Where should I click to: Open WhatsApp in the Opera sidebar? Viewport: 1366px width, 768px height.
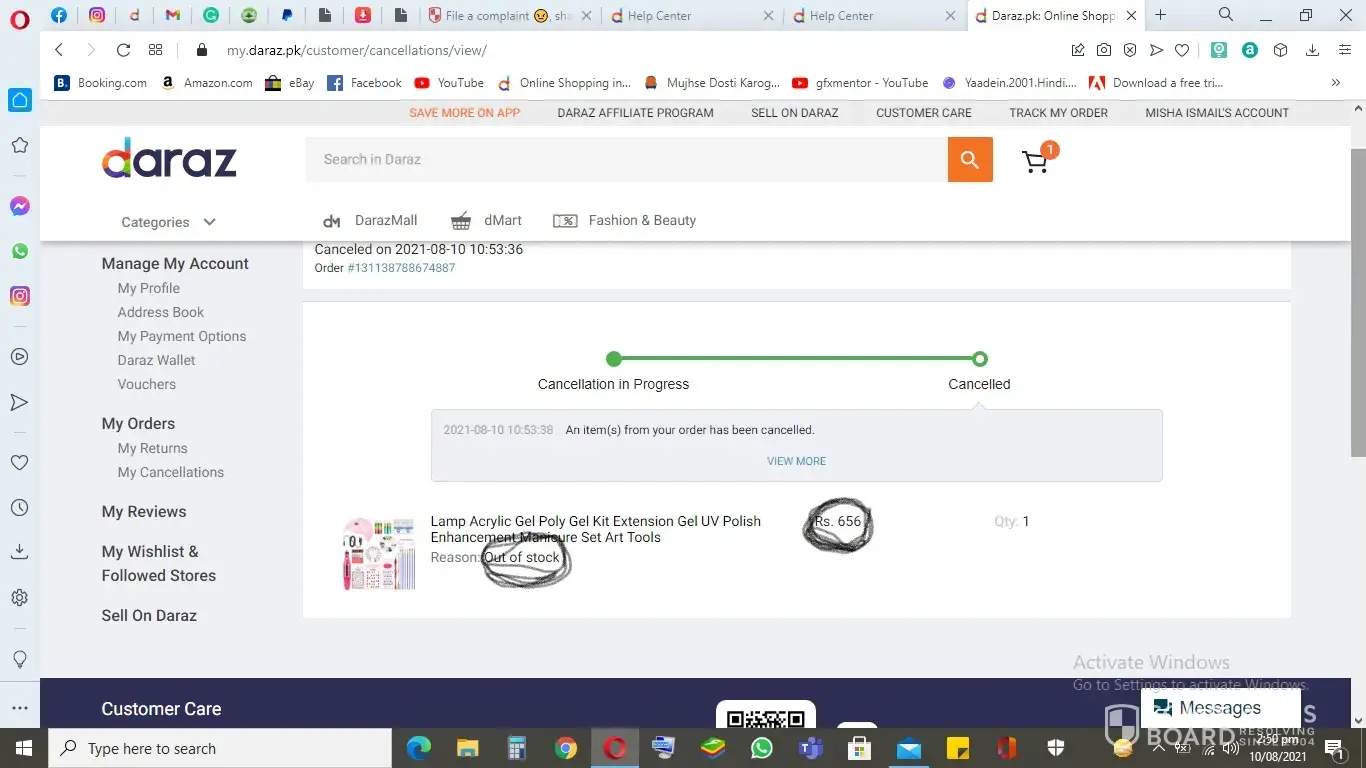(19, 251)
